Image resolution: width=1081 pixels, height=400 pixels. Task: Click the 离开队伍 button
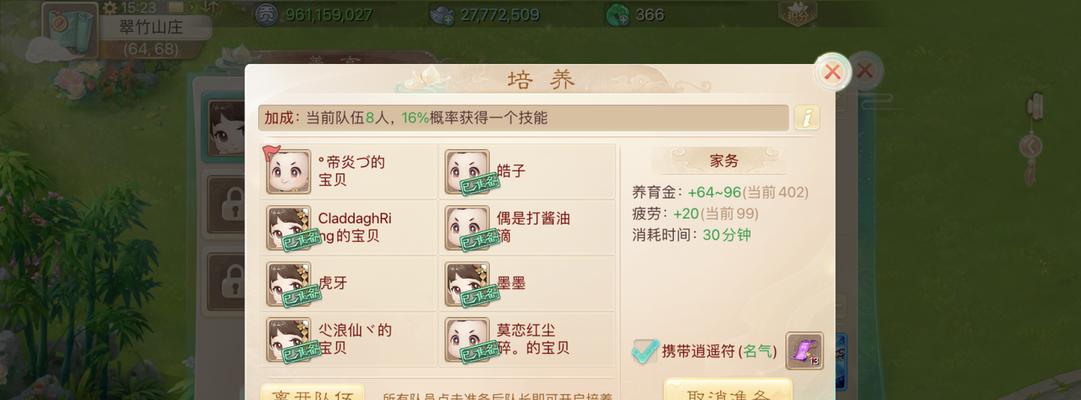[312, 393]
